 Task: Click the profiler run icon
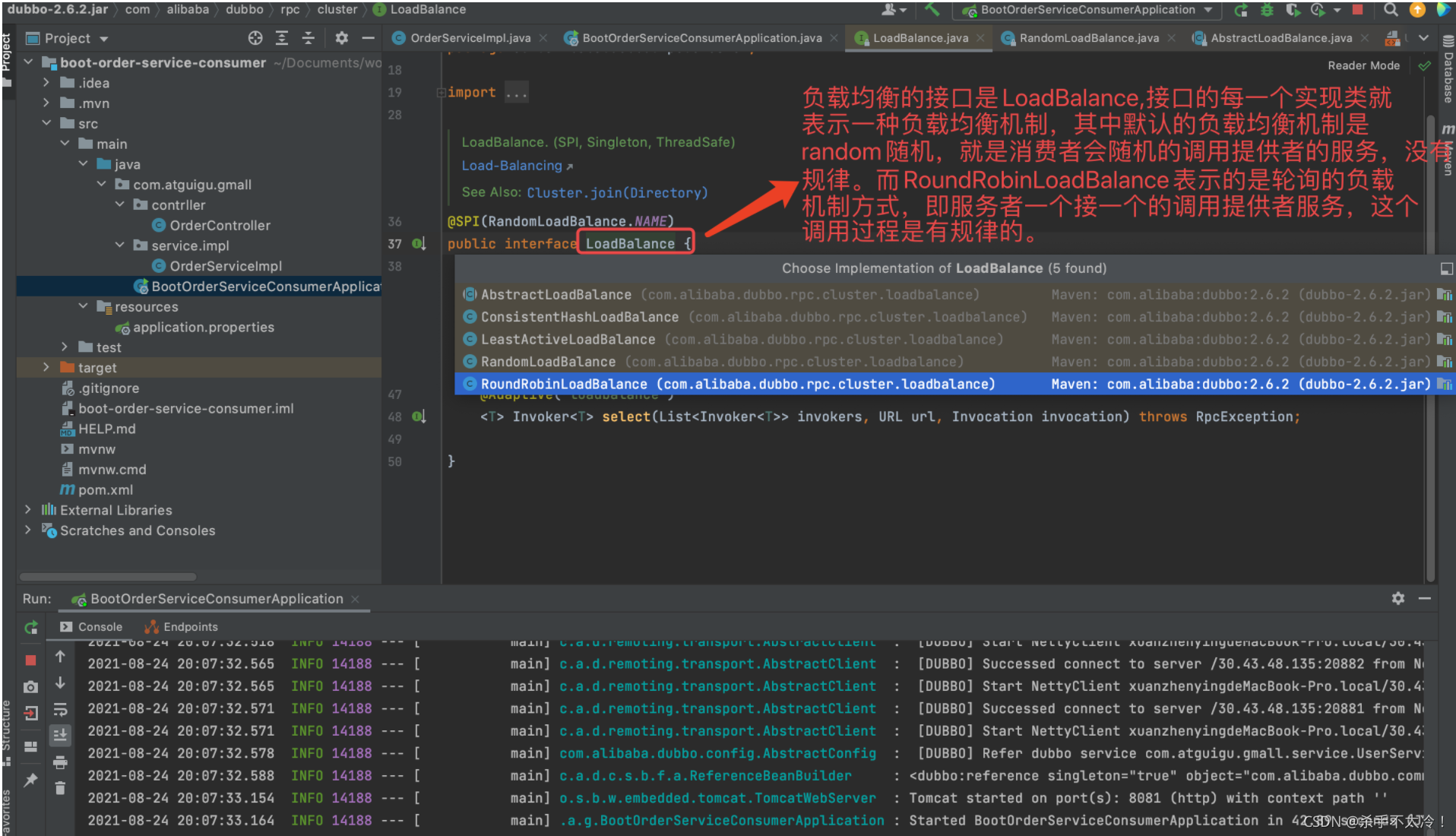(x=1318, y=10)
